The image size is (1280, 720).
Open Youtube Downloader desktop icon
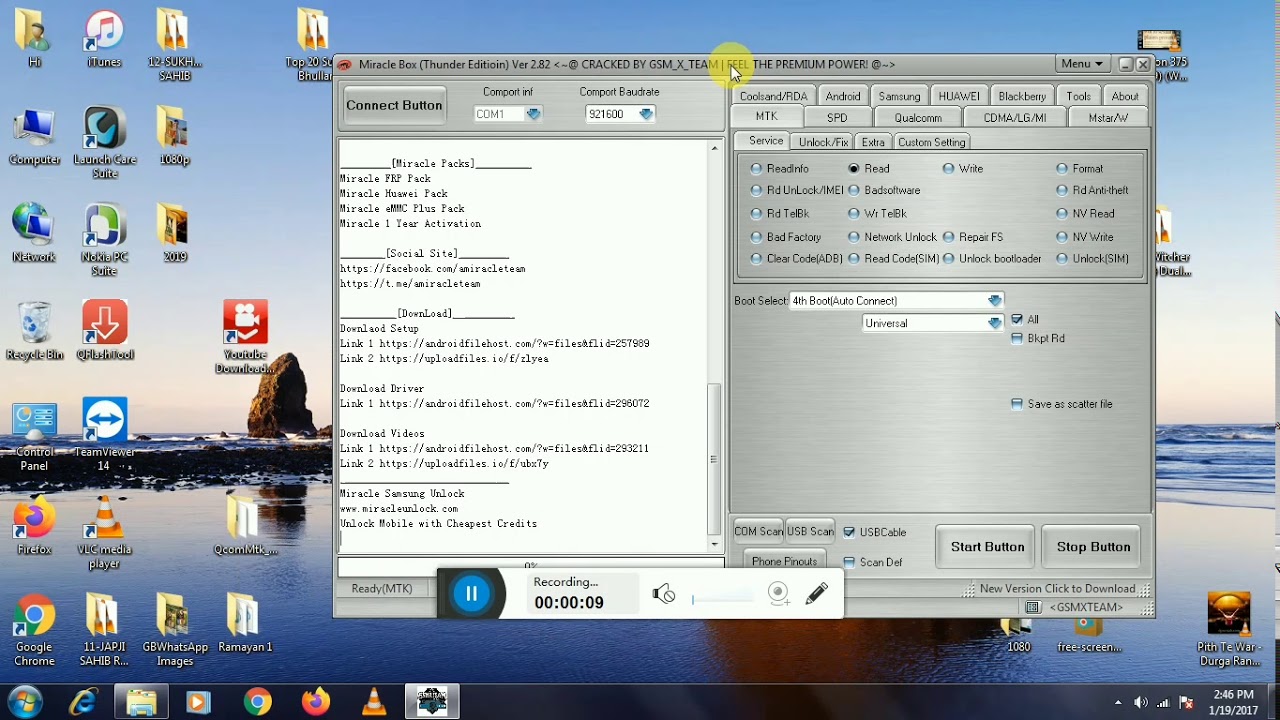(x=245, y=337)
